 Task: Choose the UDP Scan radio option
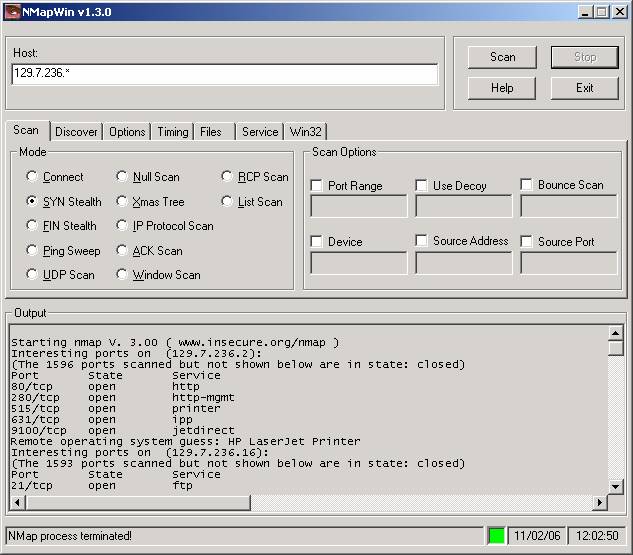pos(33,275)
